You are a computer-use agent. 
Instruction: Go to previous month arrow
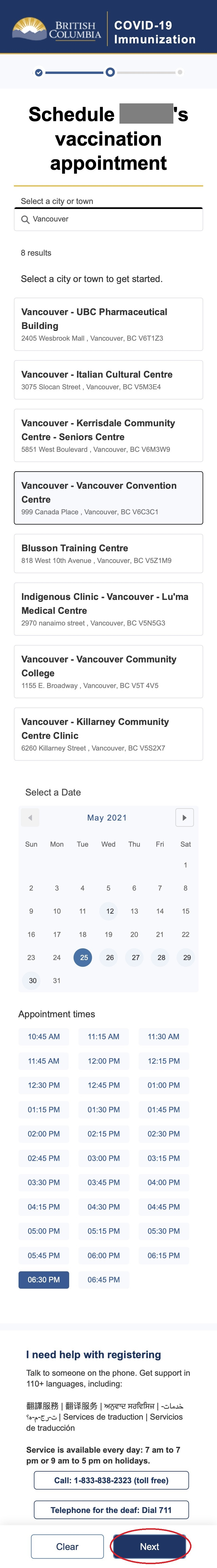tap(30, 817)
